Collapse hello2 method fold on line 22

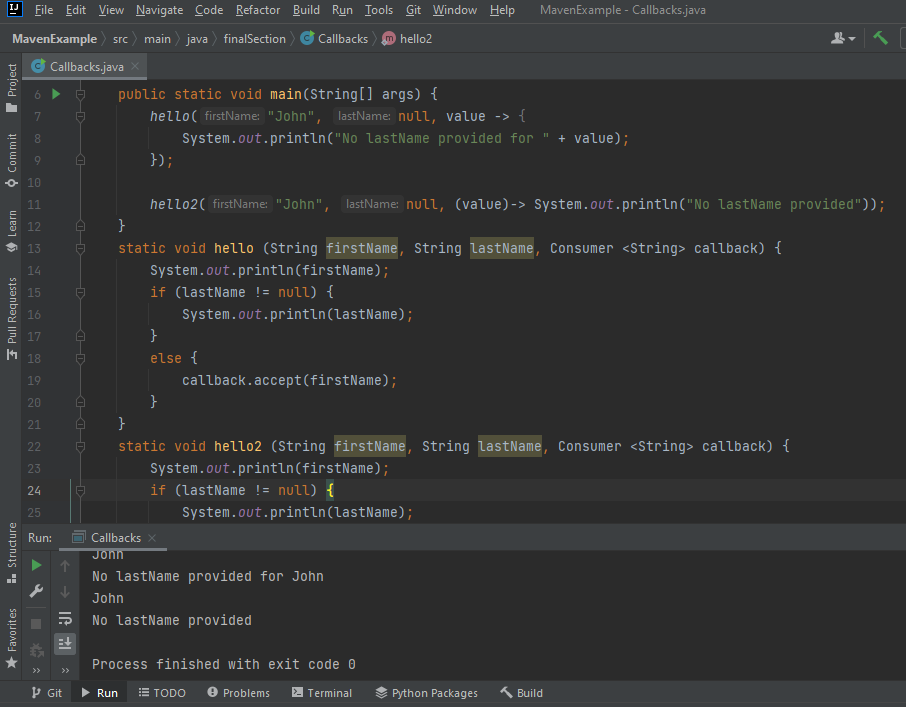[80, 446]
